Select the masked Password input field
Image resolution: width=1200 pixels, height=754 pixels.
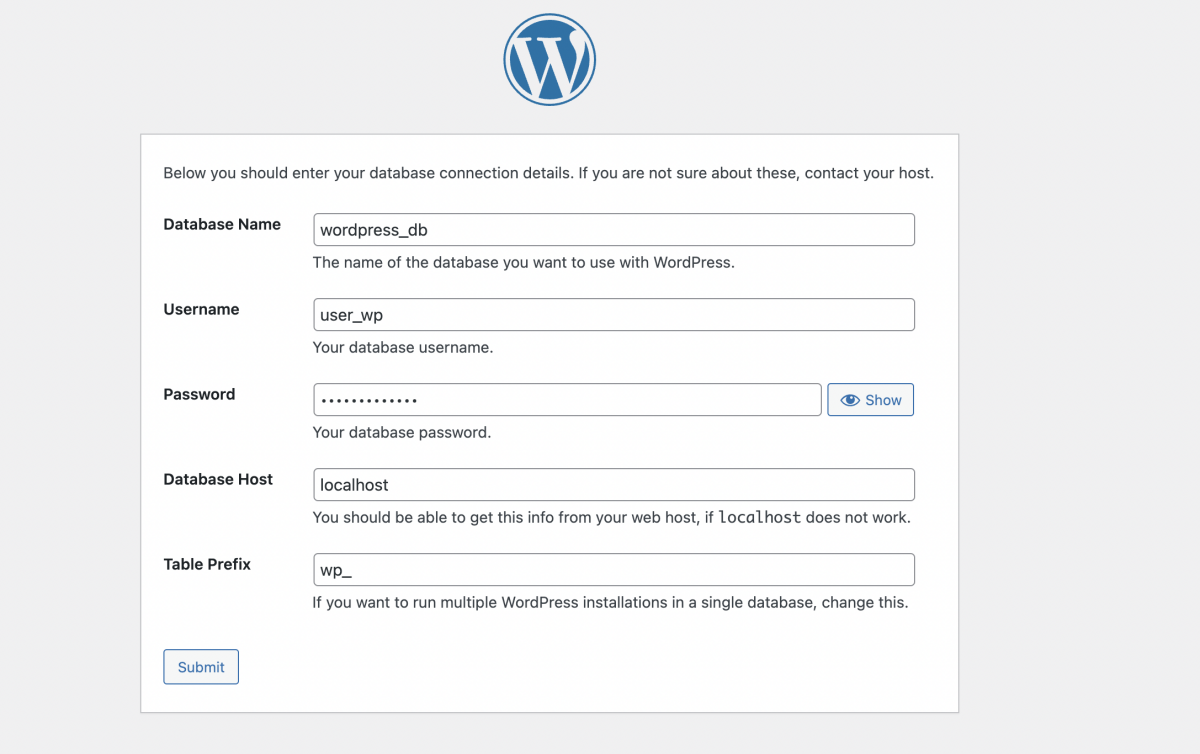click(567, 400)
